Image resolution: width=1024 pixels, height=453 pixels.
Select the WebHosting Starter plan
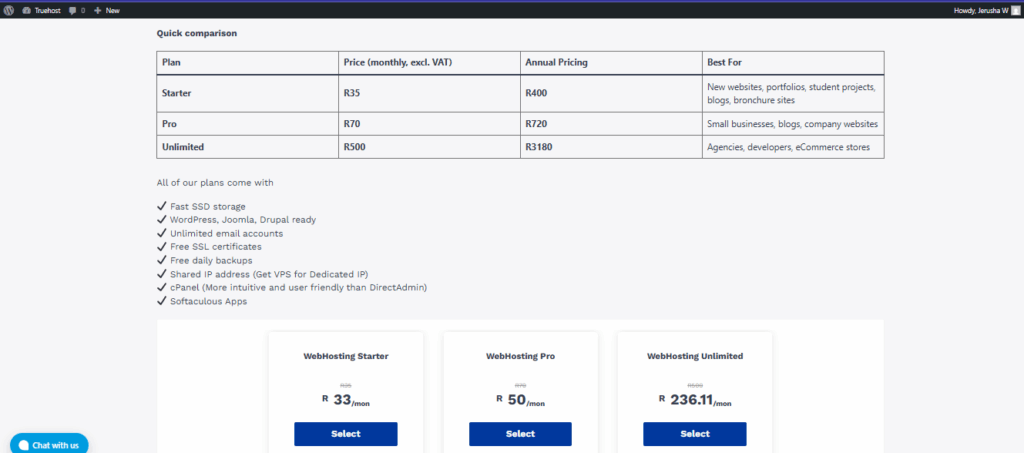[x=345, y=433]
